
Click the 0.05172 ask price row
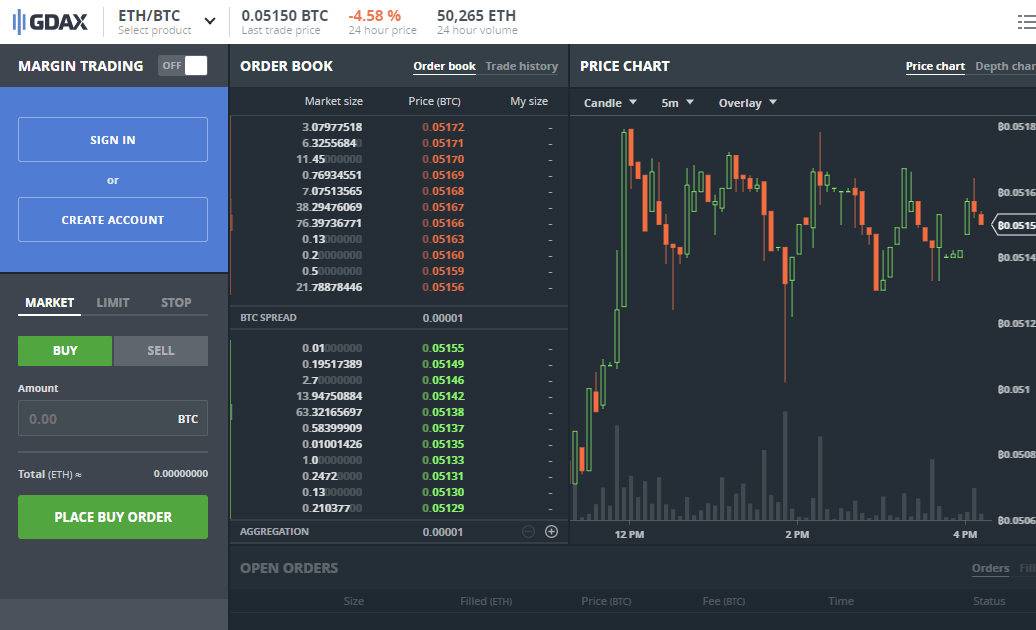pyautogui.click(x=399, y=127)
